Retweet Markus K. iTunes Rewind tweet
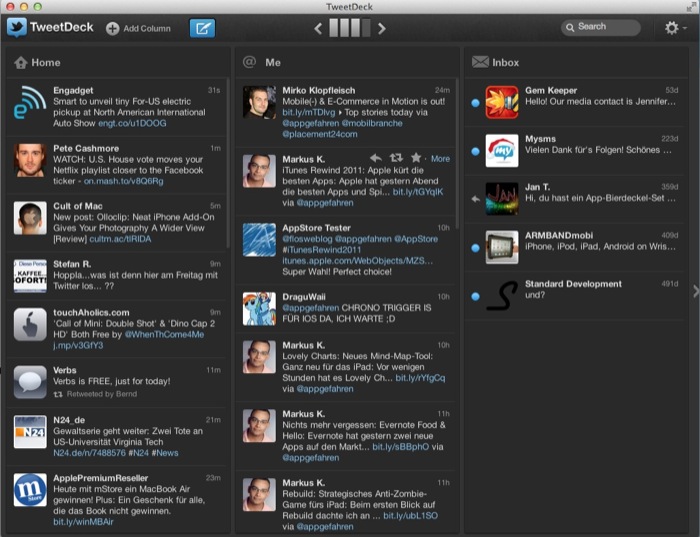 396,158
